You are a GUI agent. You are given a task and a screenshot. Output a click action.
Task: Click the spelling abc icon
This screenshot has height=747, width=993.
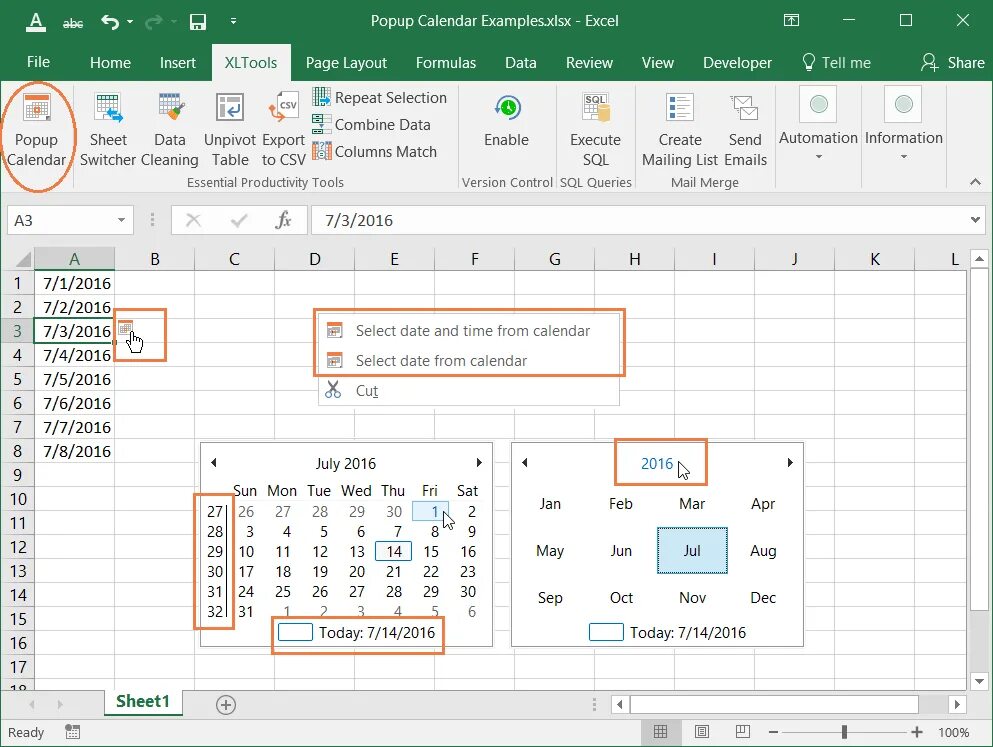click(x=73, y=23)
